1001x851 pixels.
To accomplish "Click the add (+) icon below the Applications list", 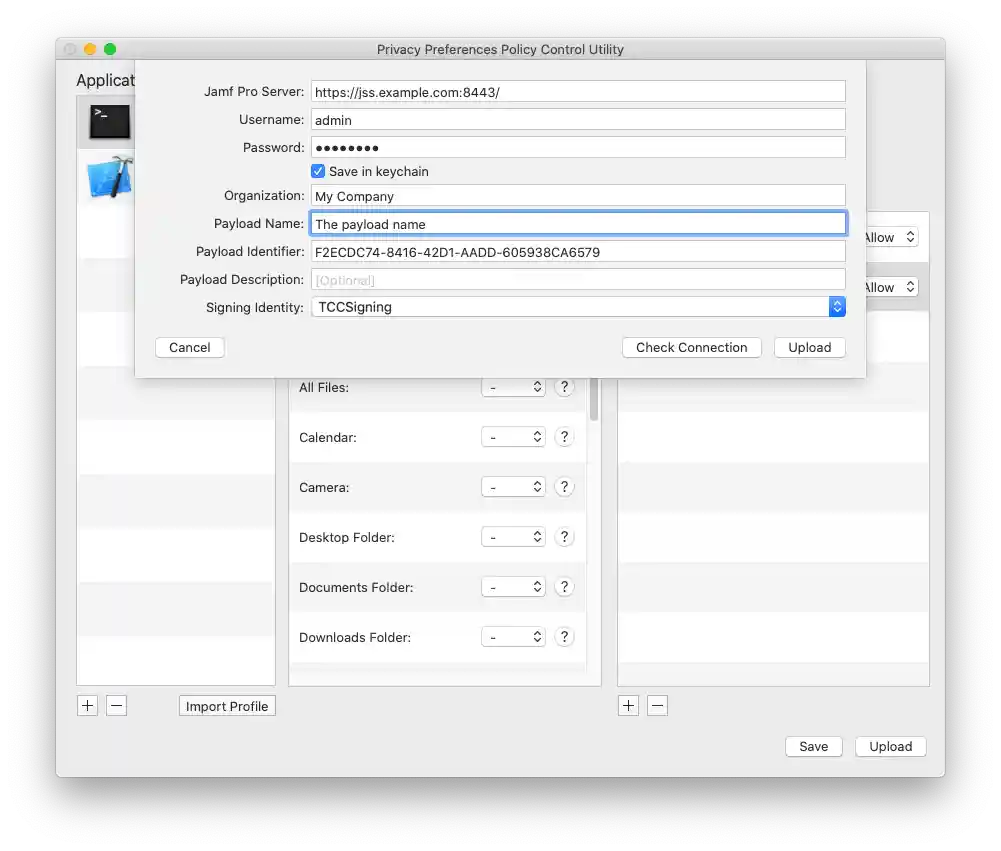I will coord(87,706).
